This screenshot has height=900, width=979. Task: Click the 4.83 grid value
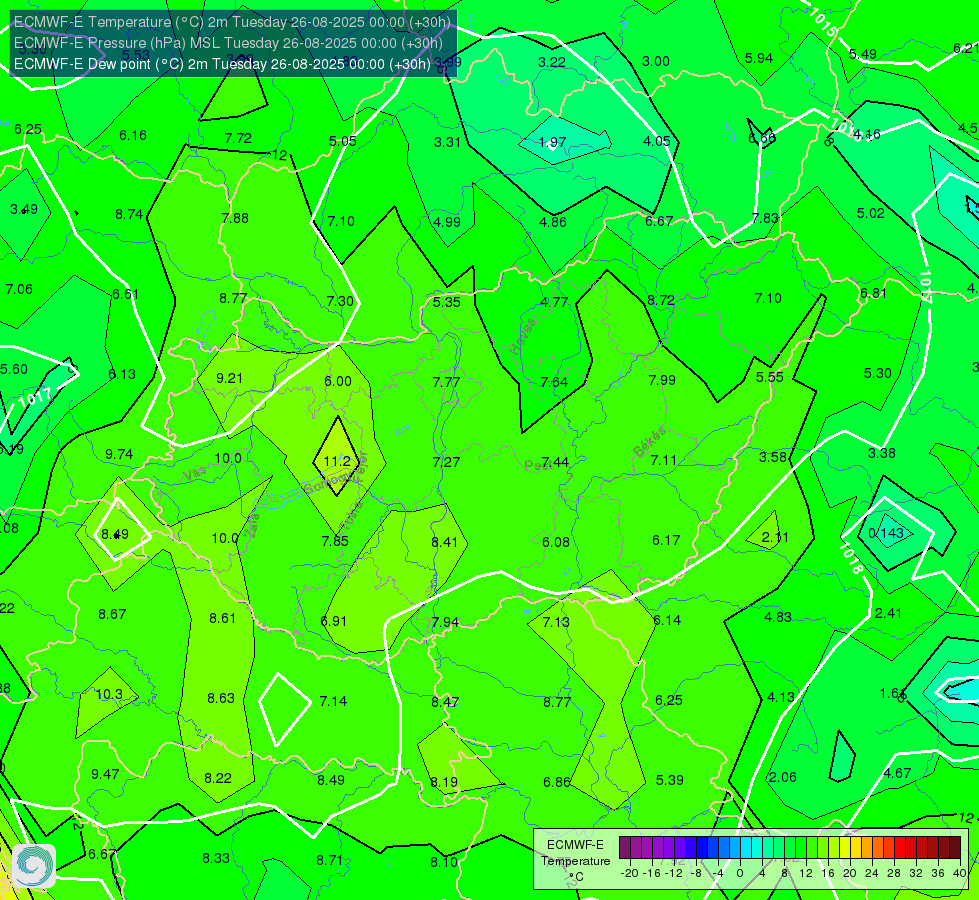[x=778, y=616]
